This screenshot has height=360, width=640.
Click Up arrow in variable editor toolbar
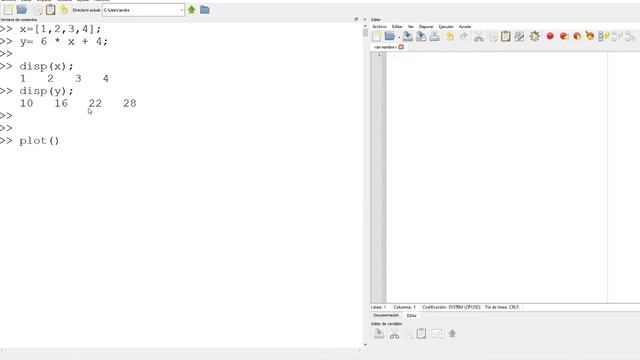coord(452,334)
